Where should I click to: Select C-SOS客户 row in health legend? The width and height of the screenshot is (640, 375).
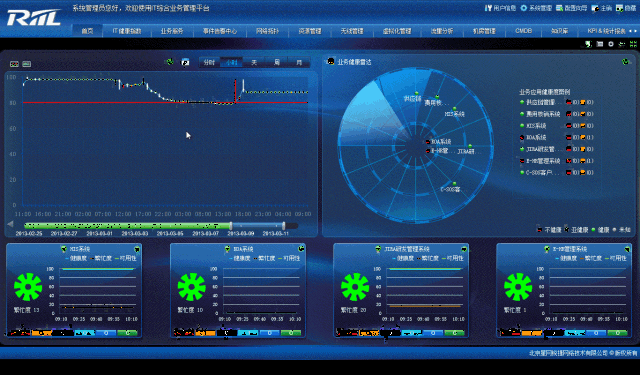point(557,173)
